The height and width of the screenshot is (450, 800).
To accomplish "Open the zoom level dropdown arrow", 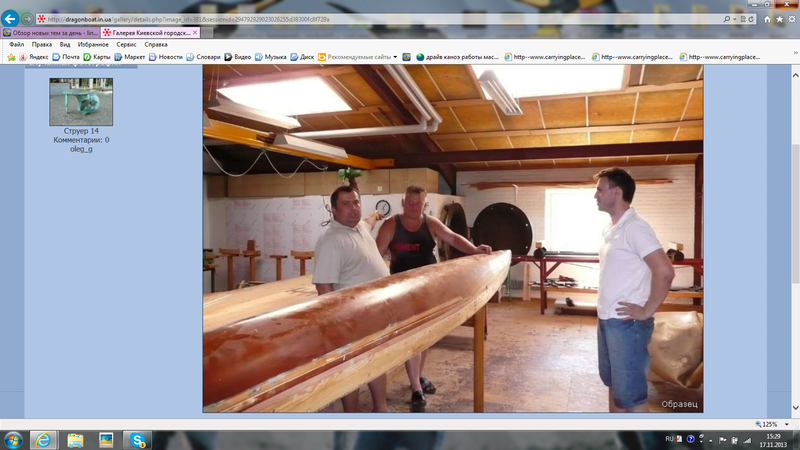I will coord(787,424).
